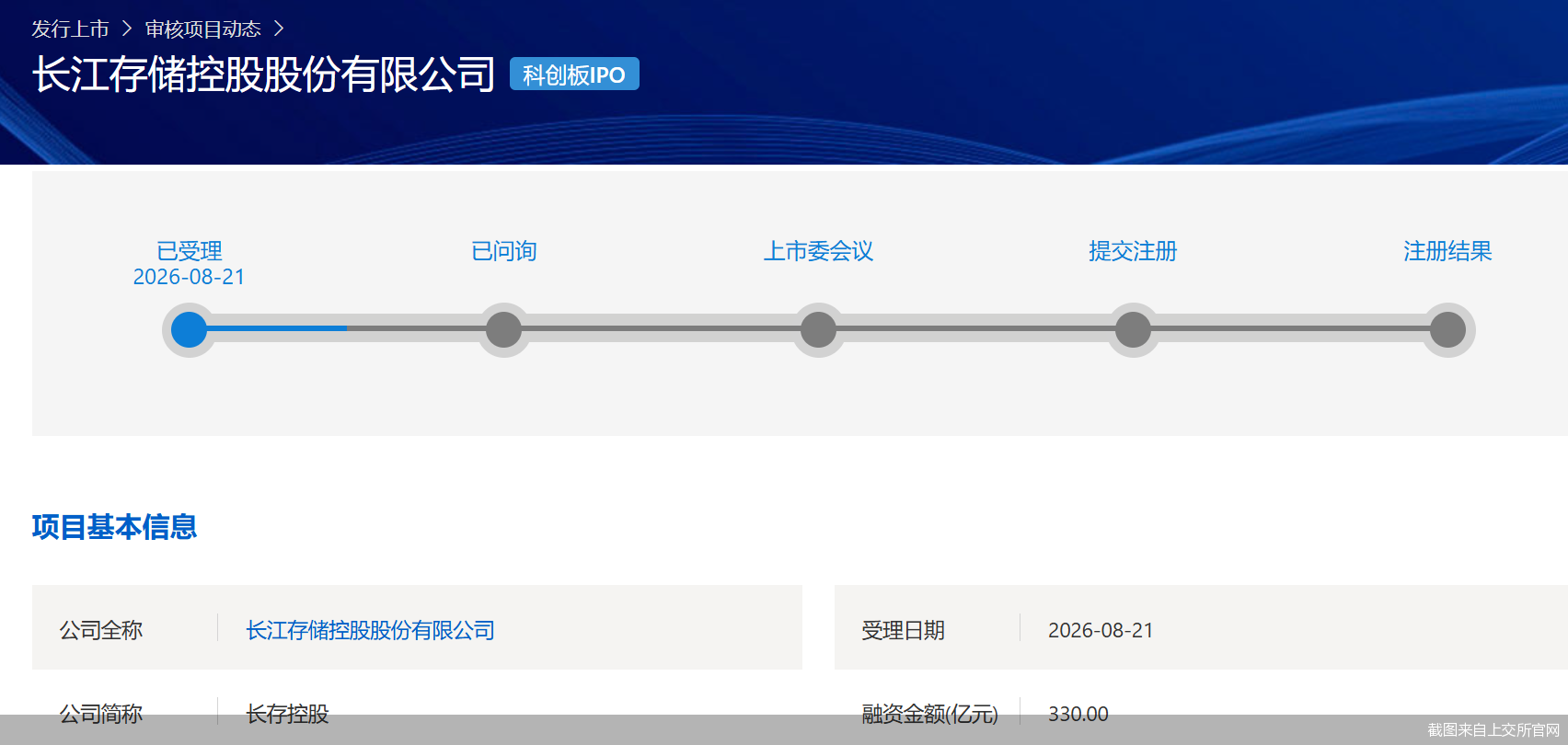Select the 已问询 progress node
Viewport: 1568px width, 745px height.
pos(503,329)
